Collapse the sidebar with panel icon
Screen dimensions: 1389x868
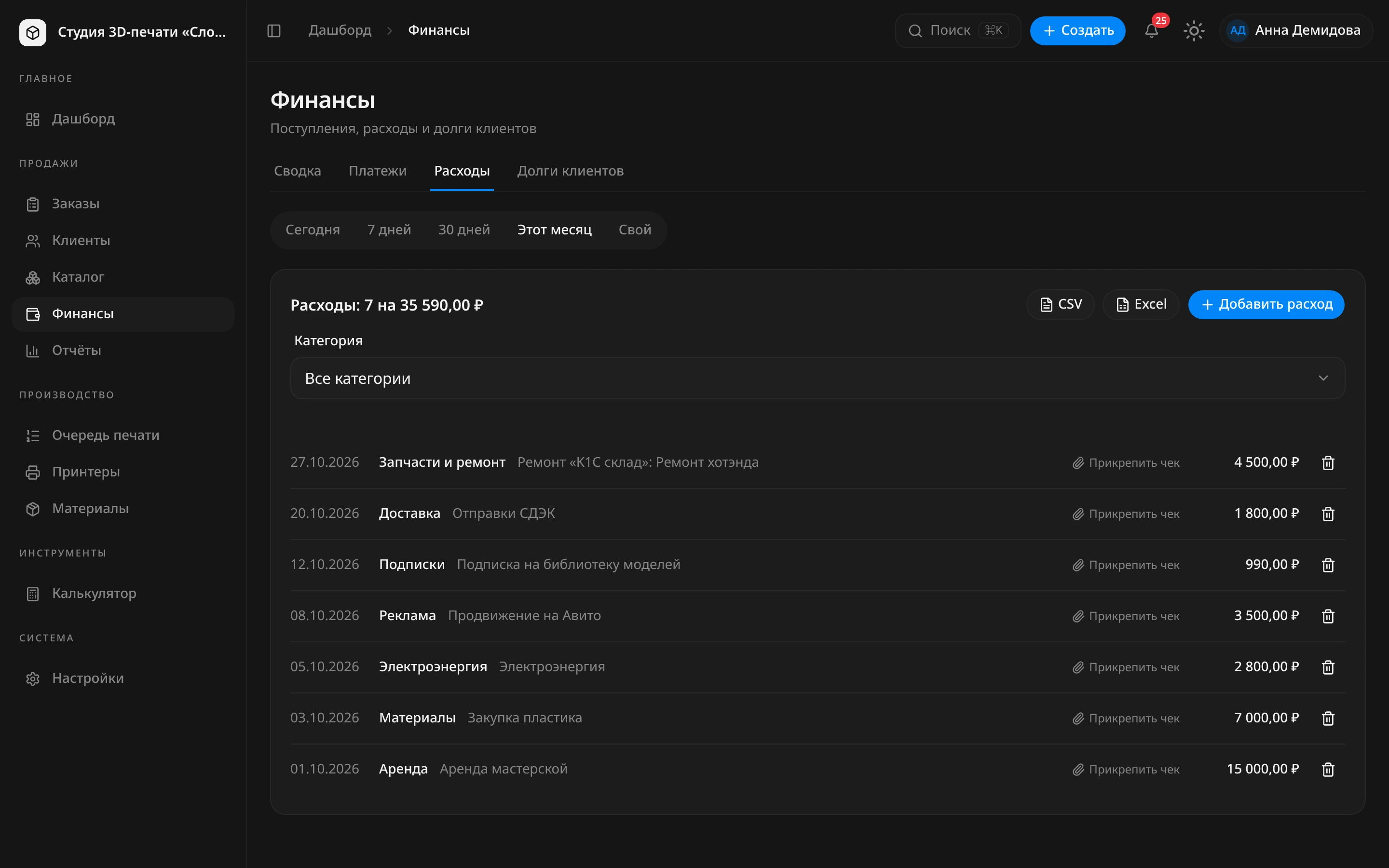[274, 30]
